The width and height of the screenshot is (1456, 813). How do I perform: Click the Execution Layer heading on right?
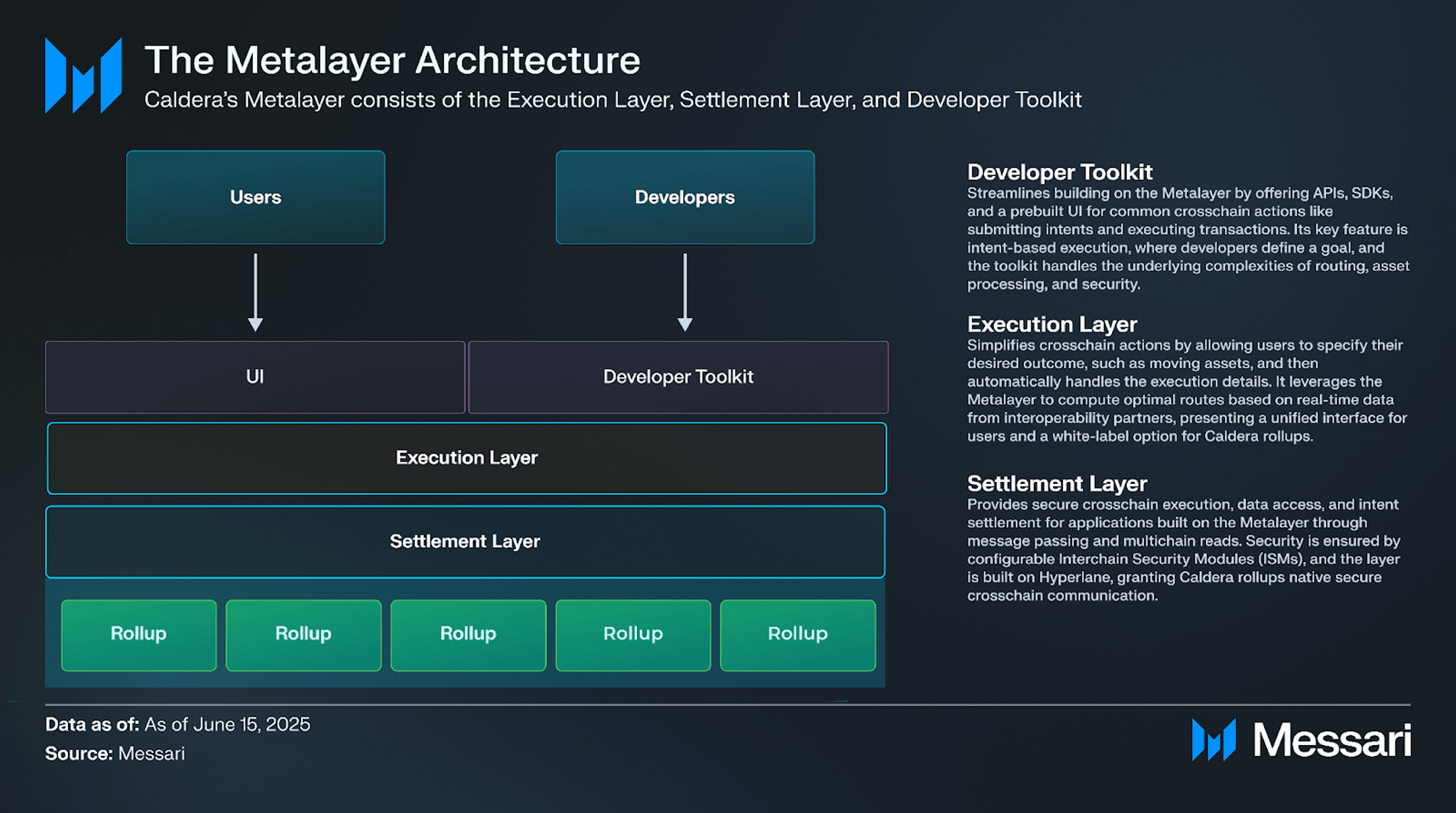pos(1052,324)
